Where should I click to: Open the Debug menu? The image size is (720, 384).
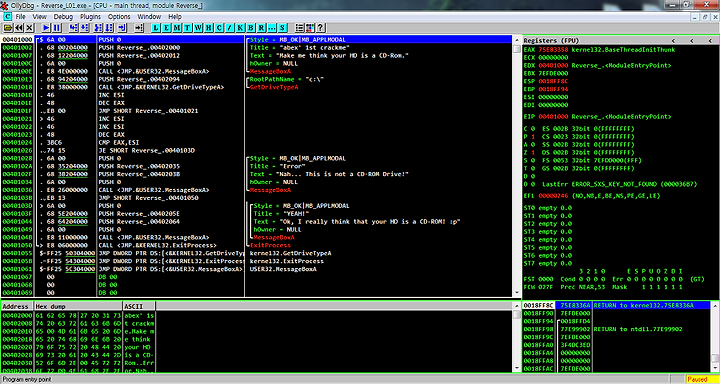pyautogui.click(x=63, y=17)
